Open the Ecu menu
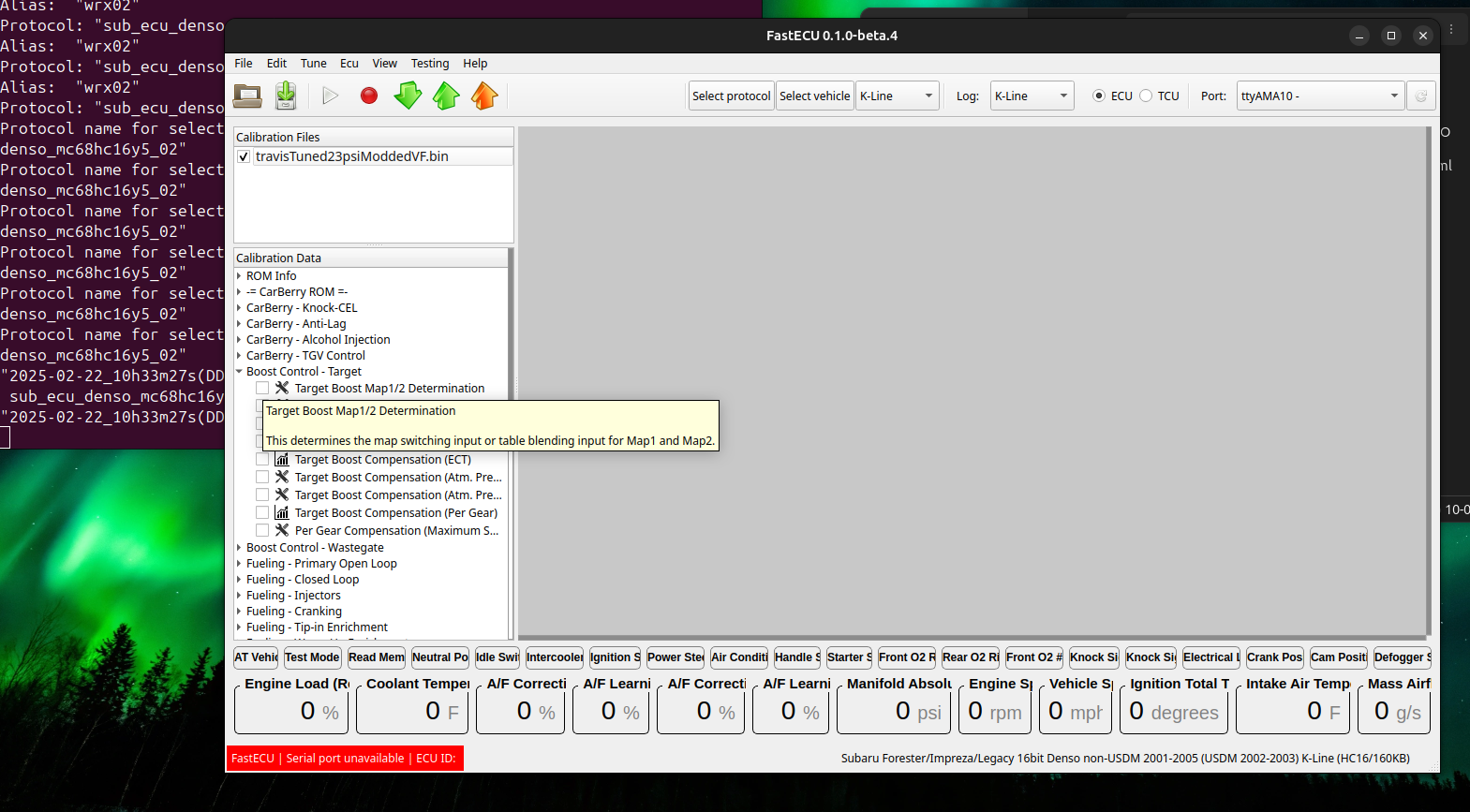1470x812 pixels. click(x=349, y=64)
